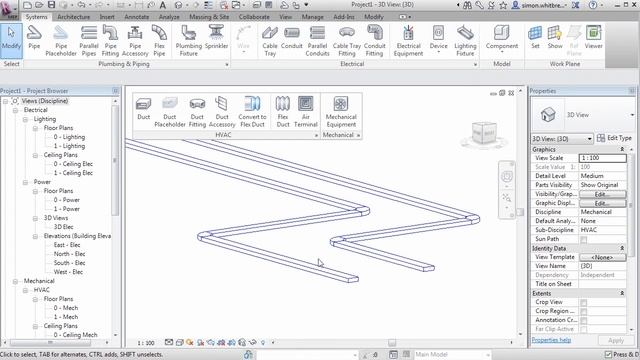Viewport: 640px width, 360px height.
Task: Switch to the Analyze tab
Action: [169, 17]
